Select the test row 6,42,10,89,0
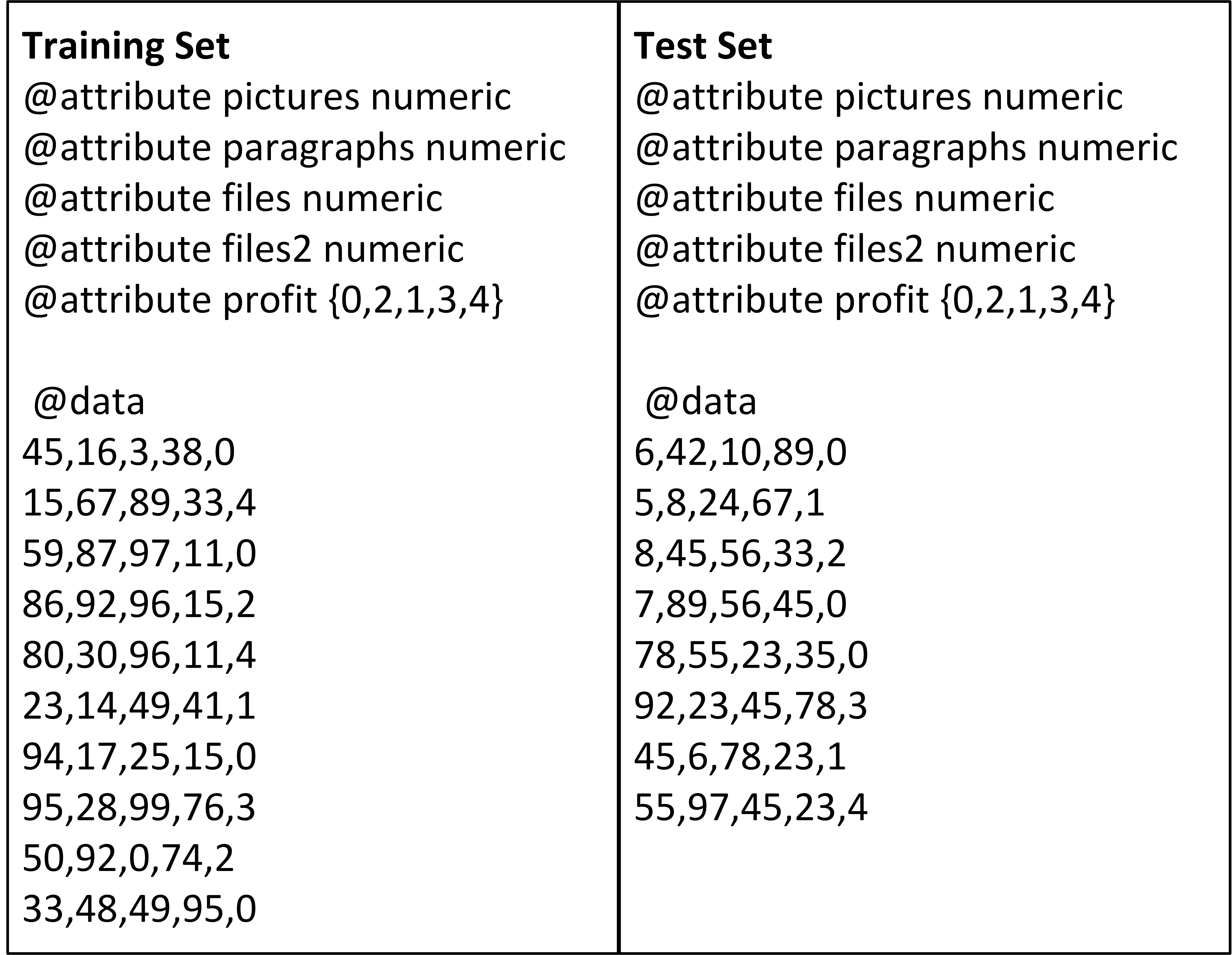This screenshot has height=955, width=1232. (x=740, y=453)
